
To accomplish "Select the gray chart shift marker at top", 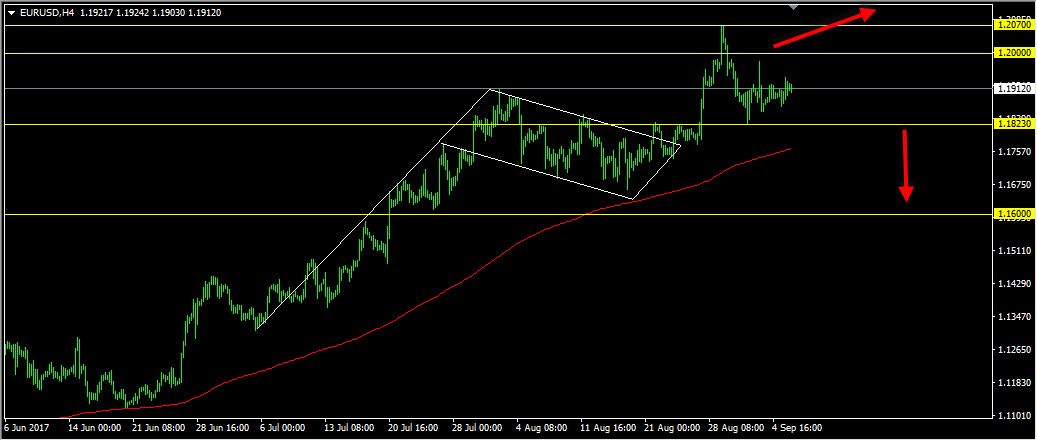I will [794, 7].
